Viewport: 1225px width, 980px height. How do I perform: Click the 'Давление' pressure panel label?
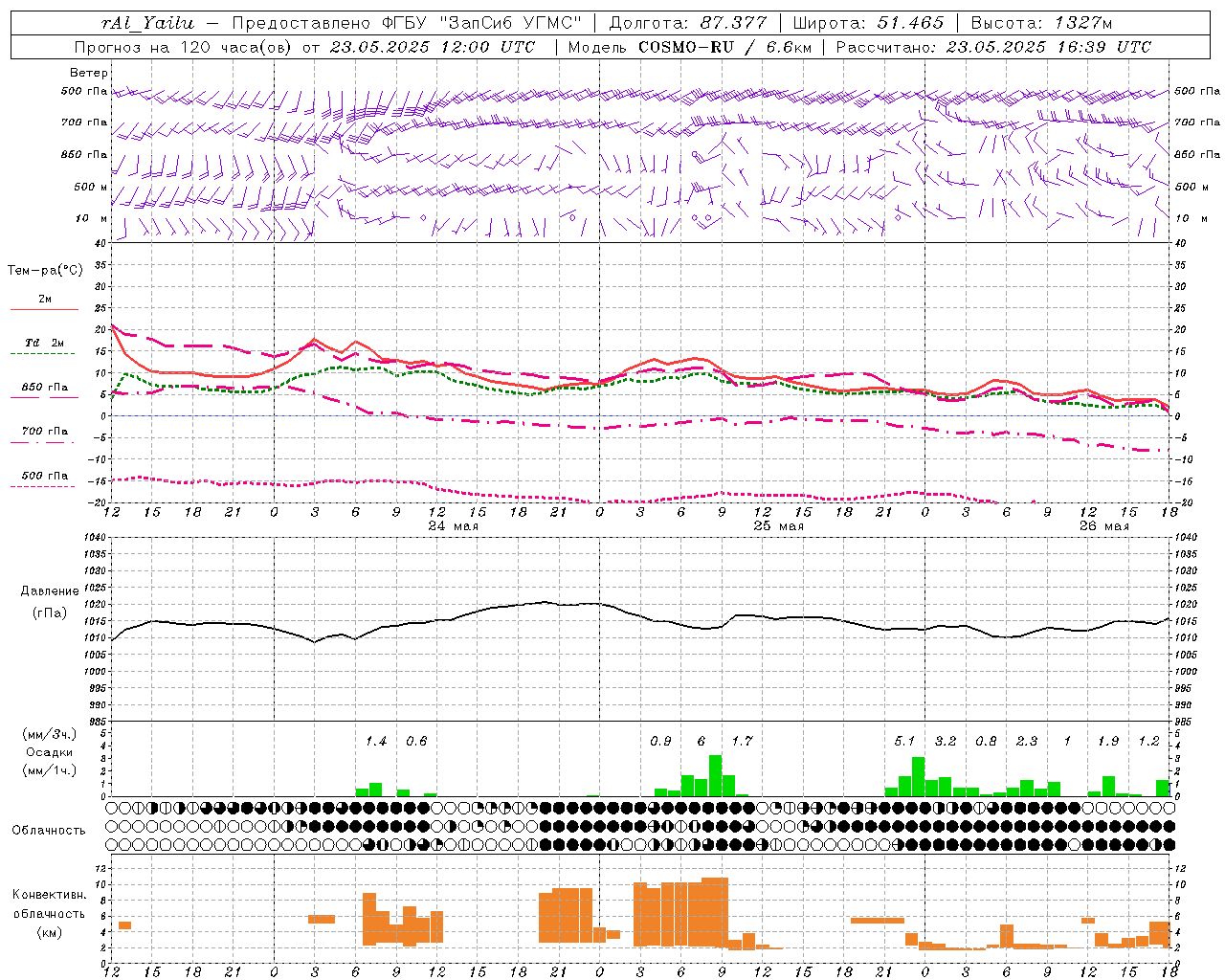click(50, 591)
